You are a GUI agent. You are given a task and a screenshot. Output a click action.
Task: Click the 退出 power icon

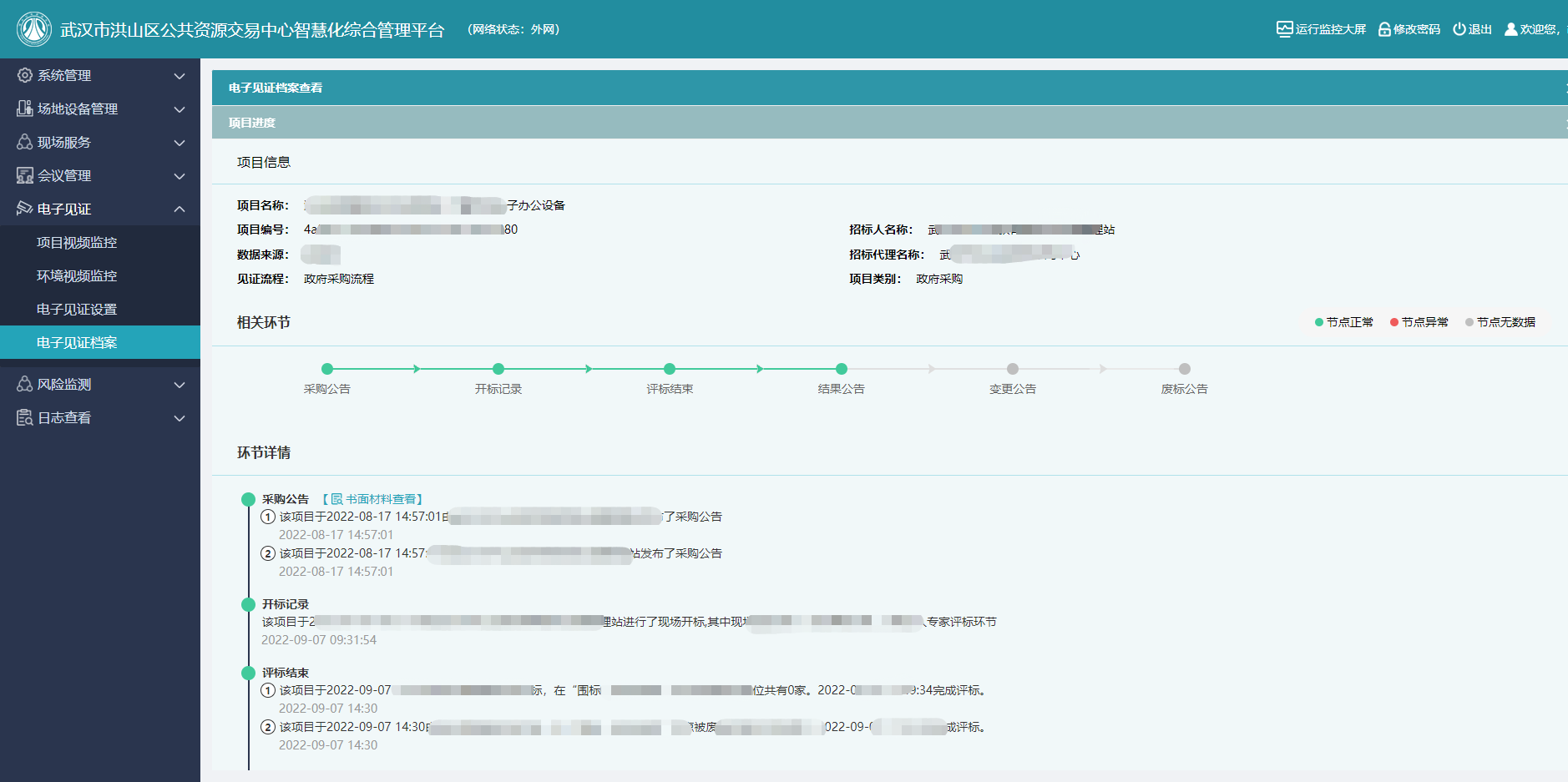point(1459,29)
